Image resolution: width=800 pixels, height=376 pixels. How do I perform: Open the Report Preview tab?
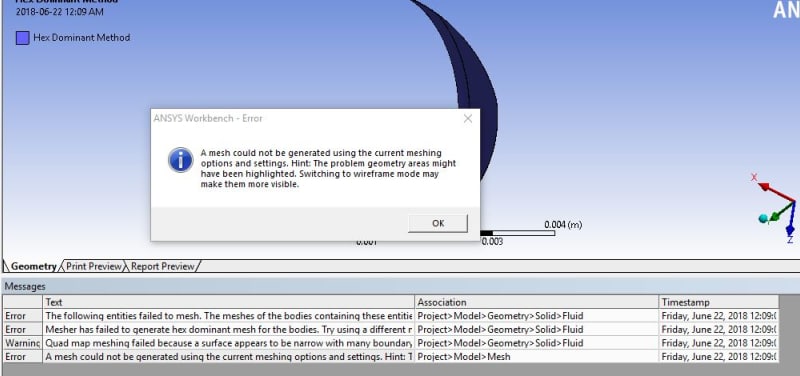coord(163,266)
